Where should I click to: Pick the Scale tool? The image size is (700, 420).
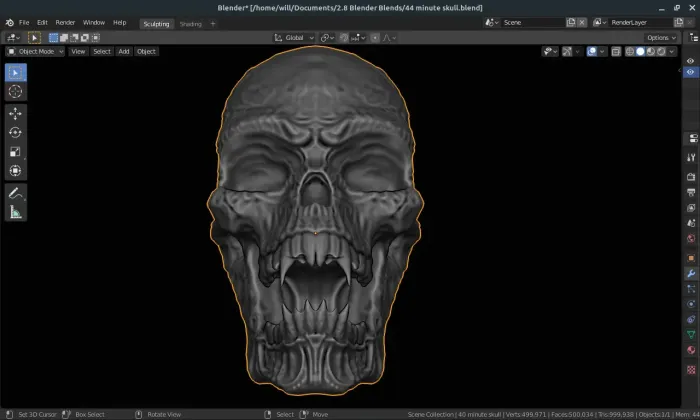pos(16,152)
